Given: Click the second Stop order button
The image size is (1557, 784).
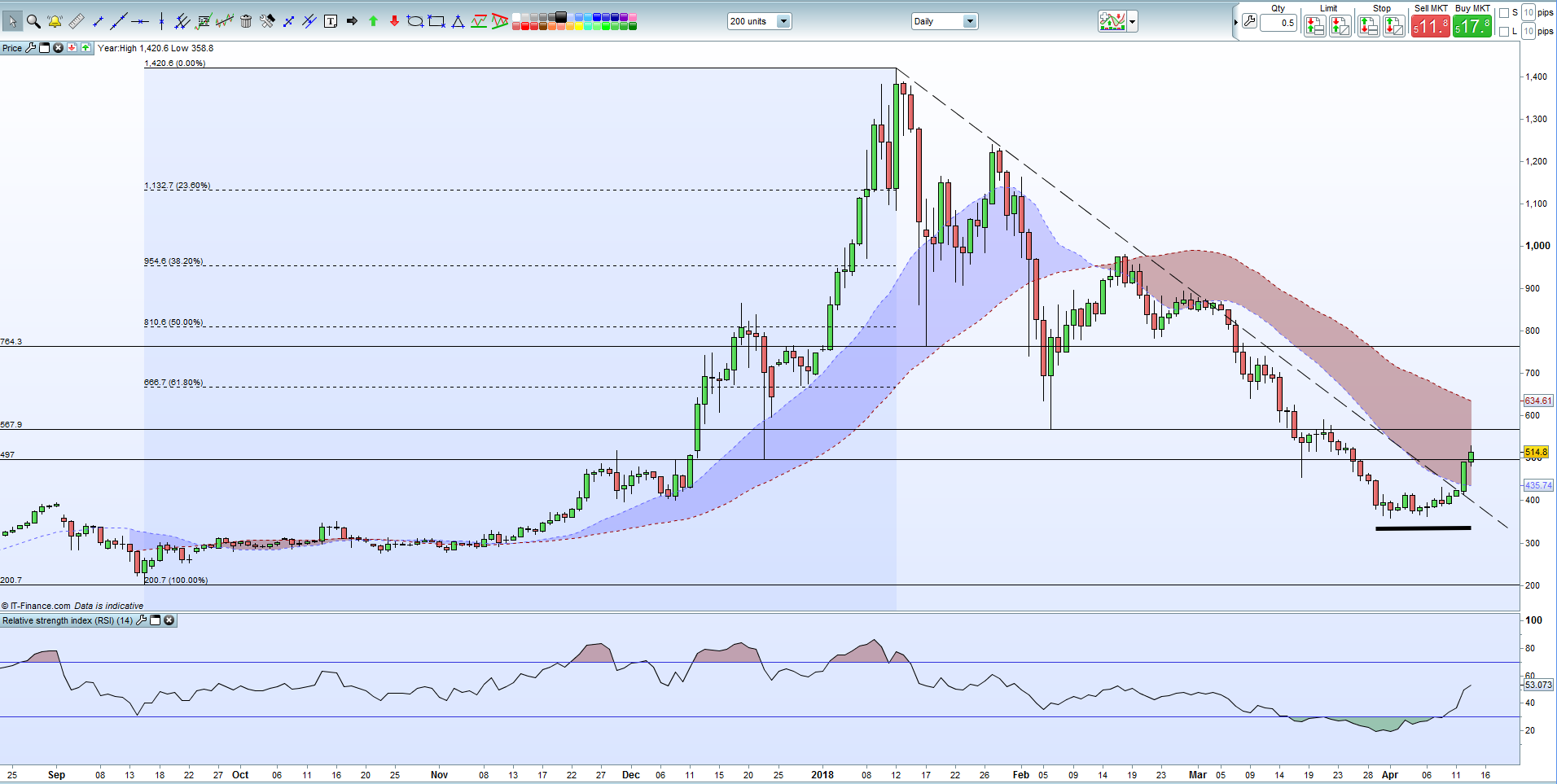Looking at the screenshot, I should (1394, 26).
